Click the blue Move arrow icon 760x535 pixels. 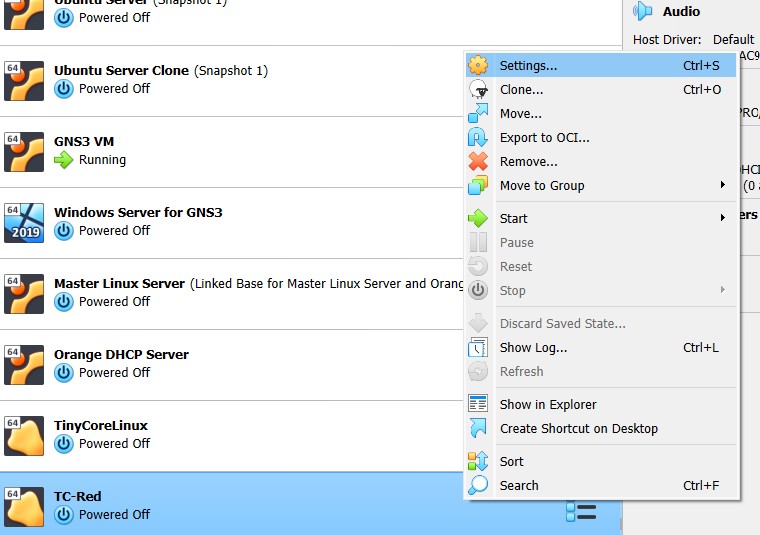(478, 113)
